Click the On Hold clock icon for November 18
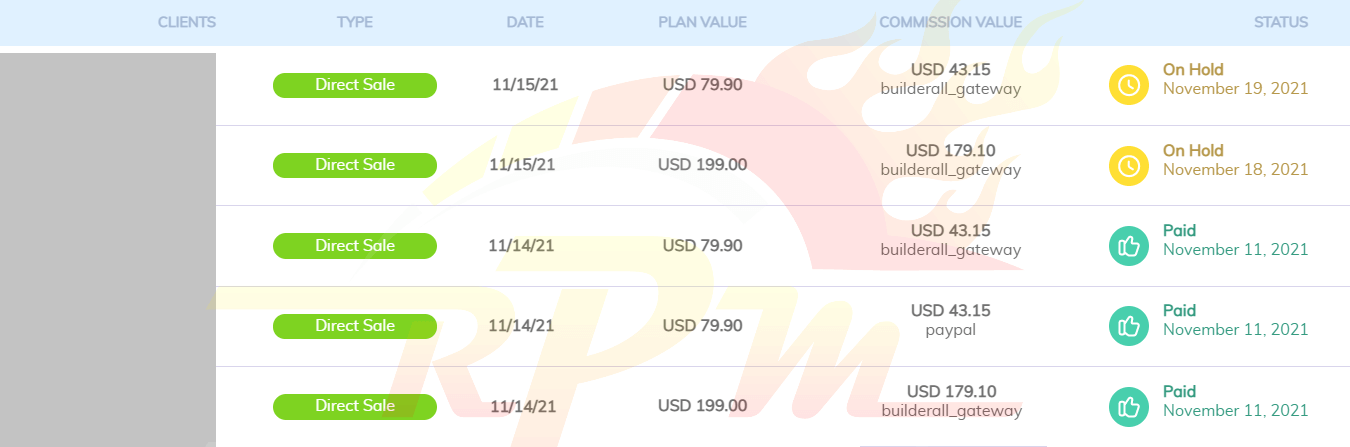1350x447 pixels. 1129,166
